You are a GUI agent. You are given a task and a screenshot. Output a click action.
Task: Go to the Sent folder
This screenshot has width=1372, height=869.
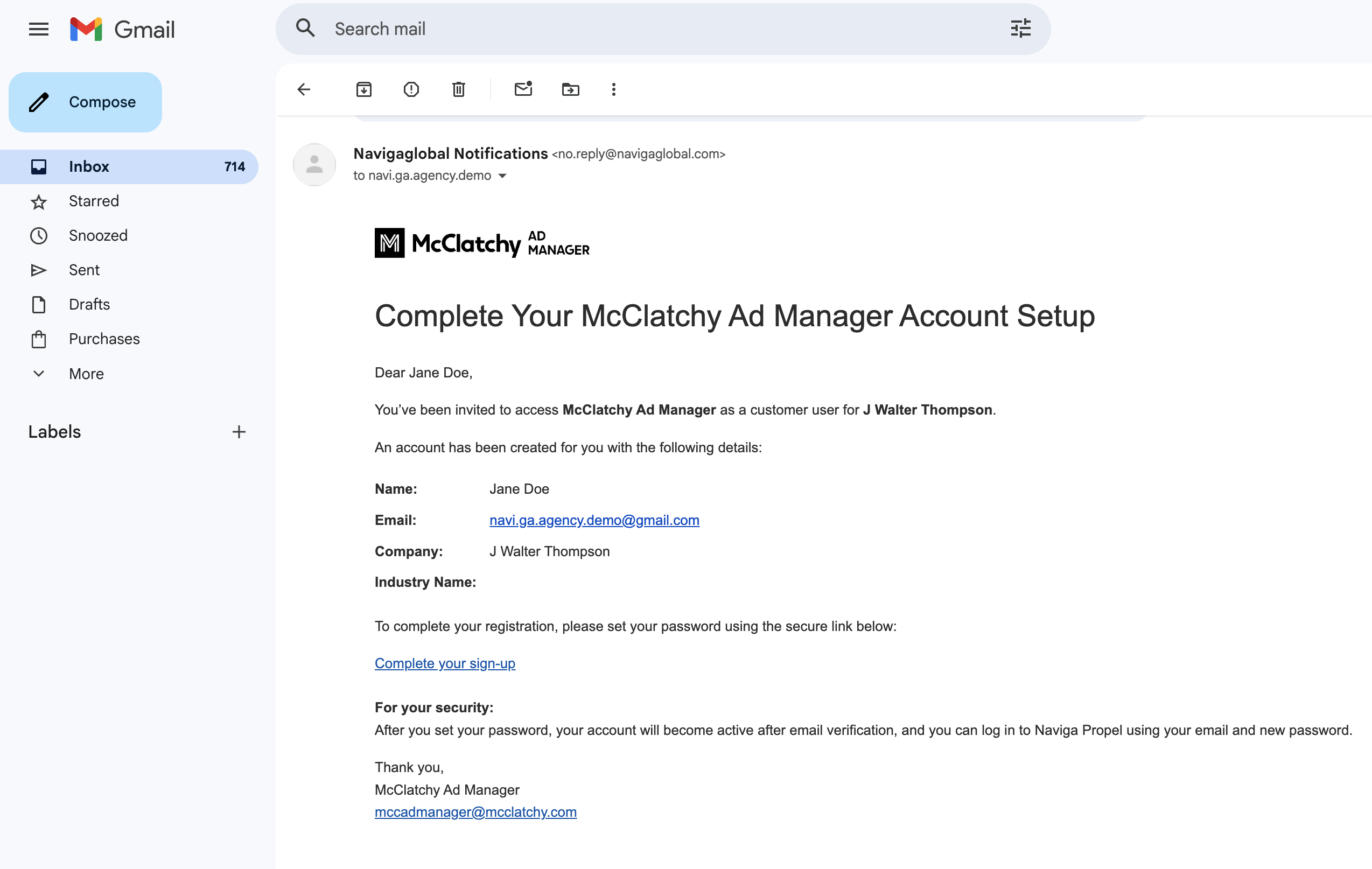coord(84,270)
